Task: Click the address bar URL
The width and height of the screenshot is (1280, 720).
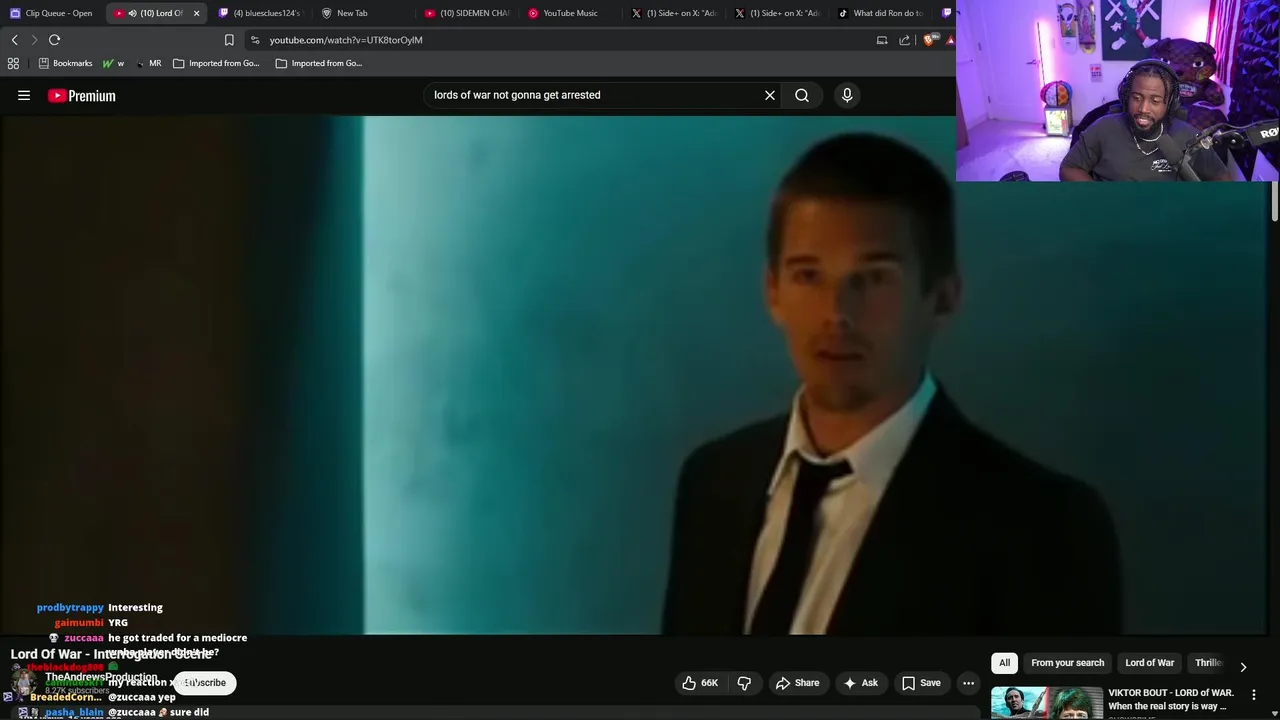Action: point(345,40)
